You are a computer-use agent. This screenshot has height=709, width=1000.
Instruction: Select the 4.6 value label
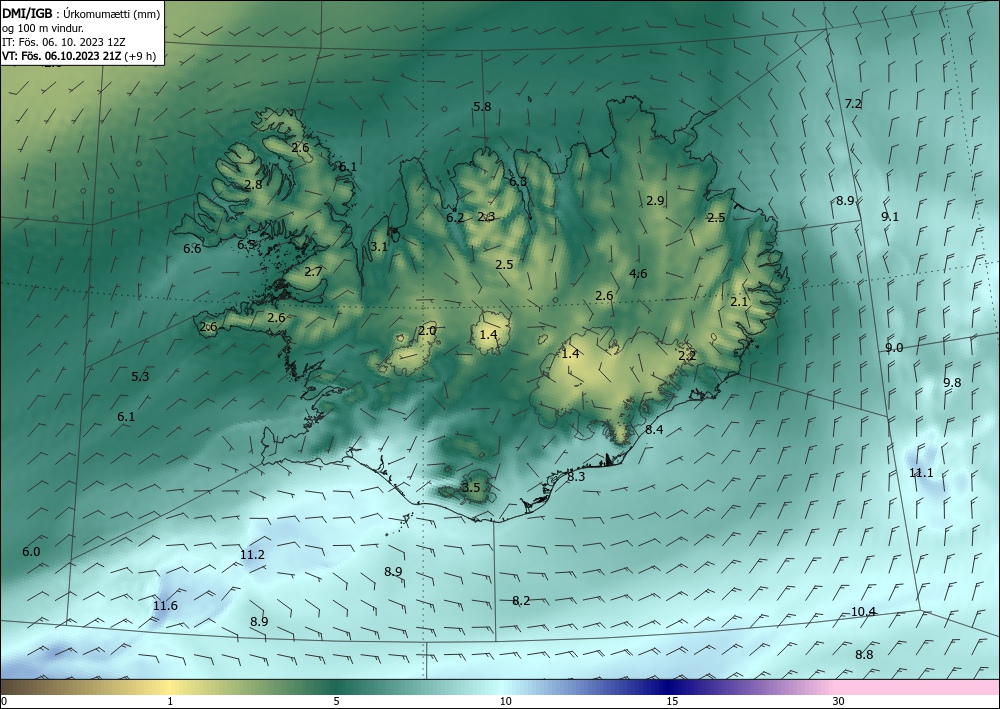pyautogui.click(x=638, y=274)
